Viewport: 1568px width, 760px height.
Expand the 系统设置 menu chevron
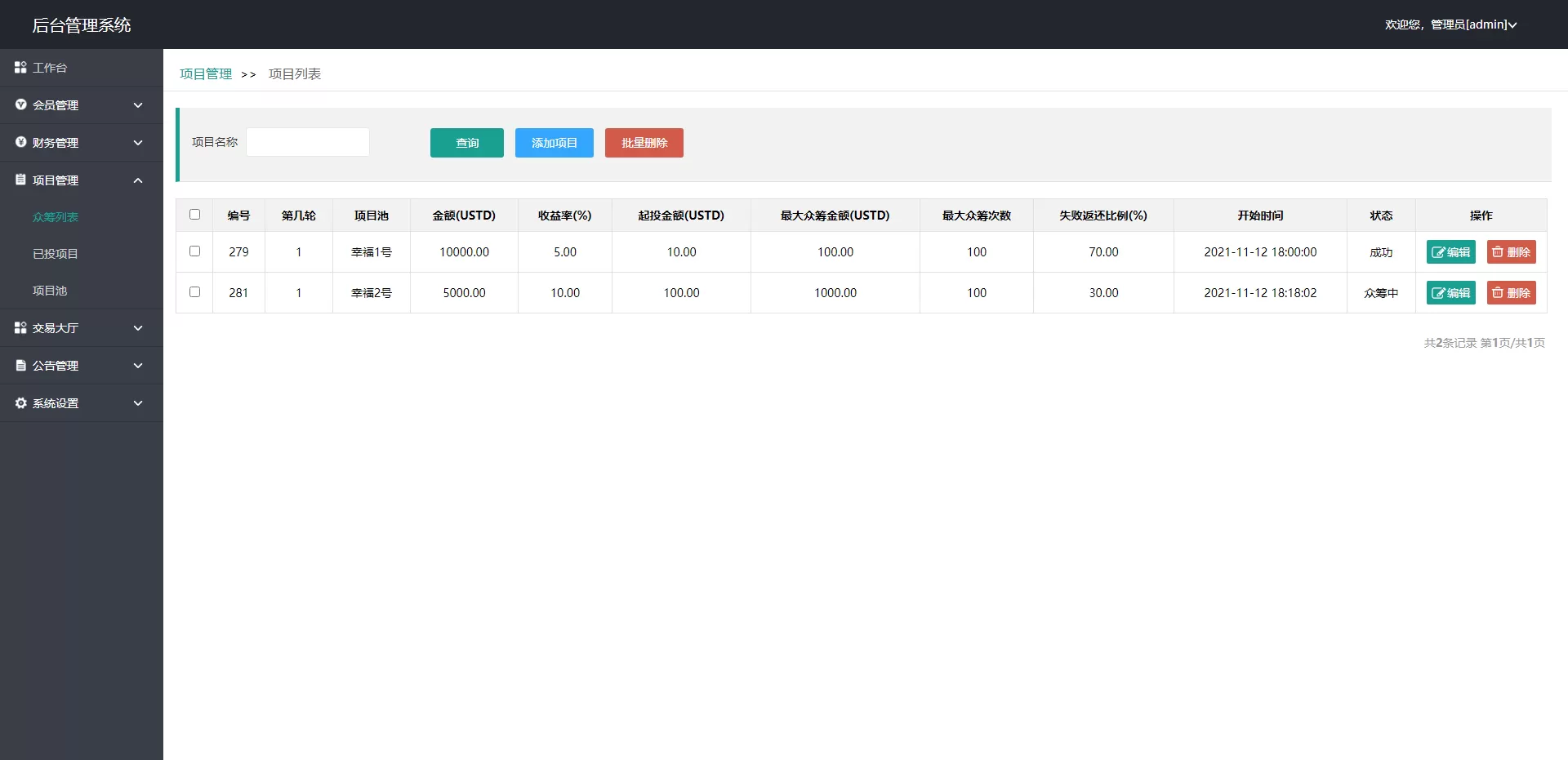click(x=138, y=403)
